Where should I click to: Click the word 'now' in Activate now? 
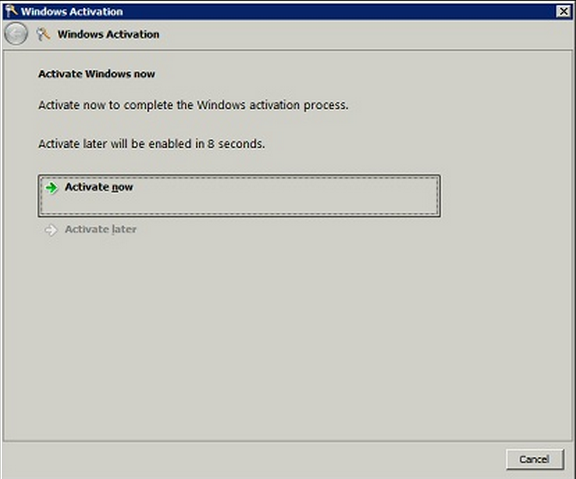[122, 187]
